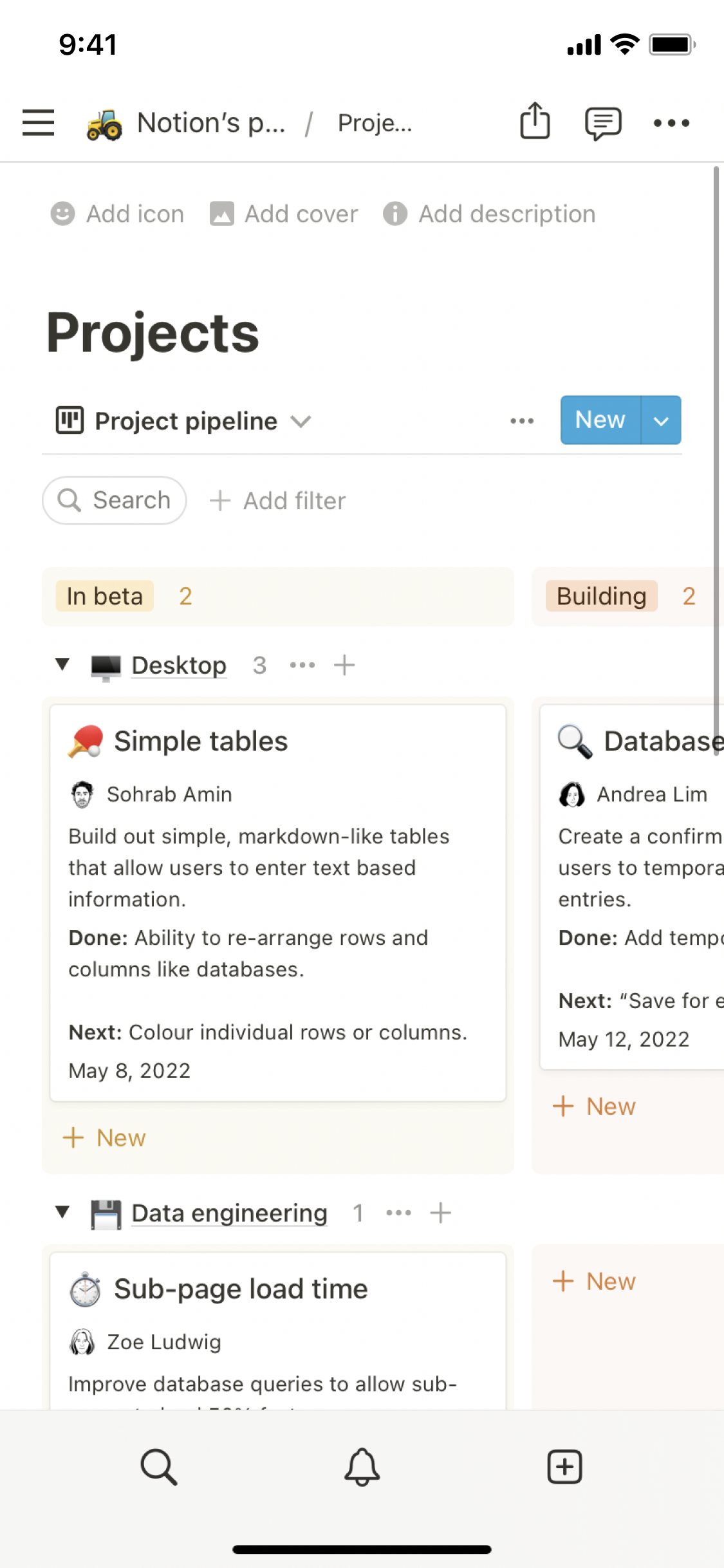Add item to Desktop group plus icon

pyautogui.click(x=344, y=665)
